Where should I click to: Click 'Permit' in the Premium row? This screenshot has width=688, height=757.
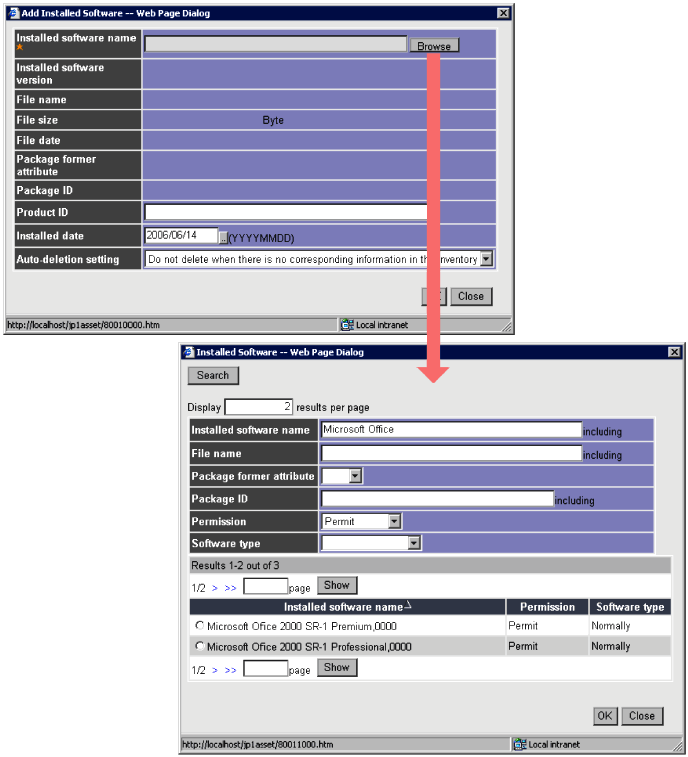[x=523, y=626]
